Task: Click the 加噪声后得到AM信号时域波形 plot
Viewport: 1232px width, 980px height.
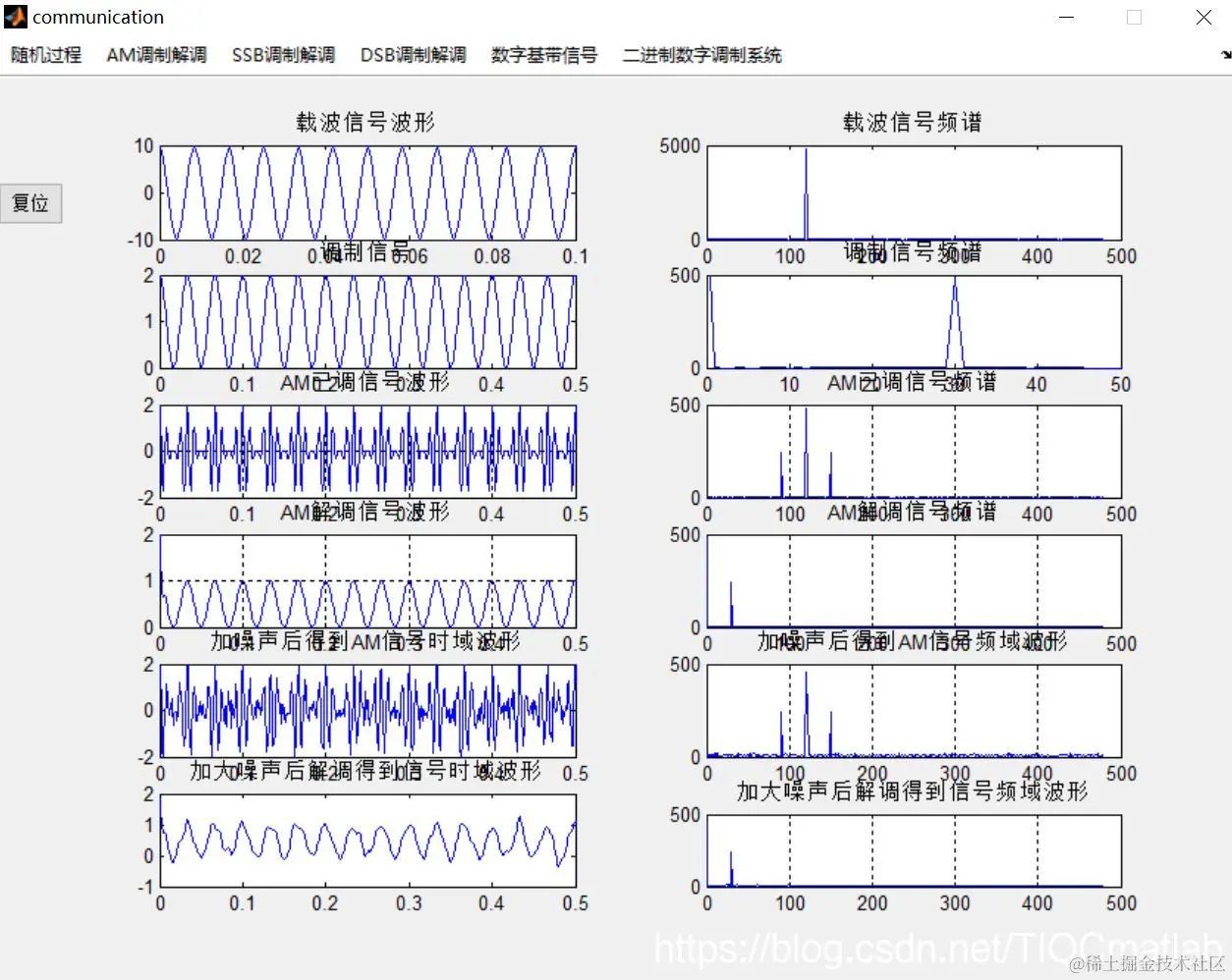Action: 367,711
